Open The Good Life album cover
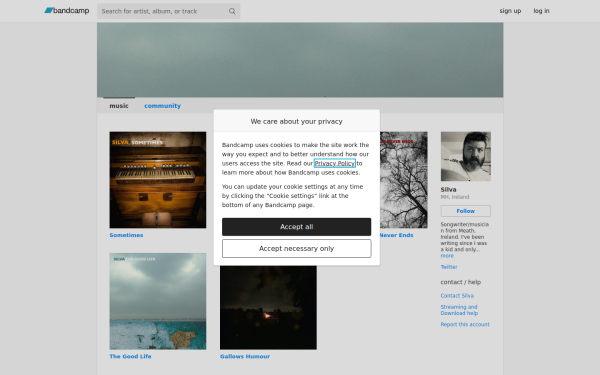This screenshot has width=600, height=375. 158,301
